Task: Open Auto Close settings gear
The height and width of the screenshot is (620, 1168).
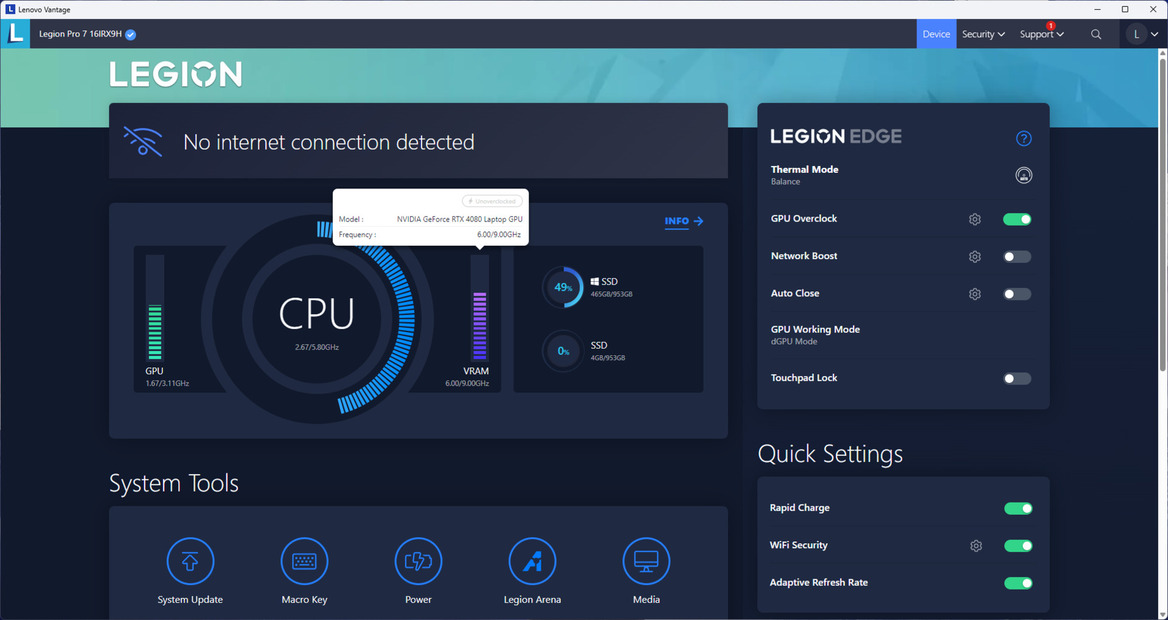Action: click(974, 294)
